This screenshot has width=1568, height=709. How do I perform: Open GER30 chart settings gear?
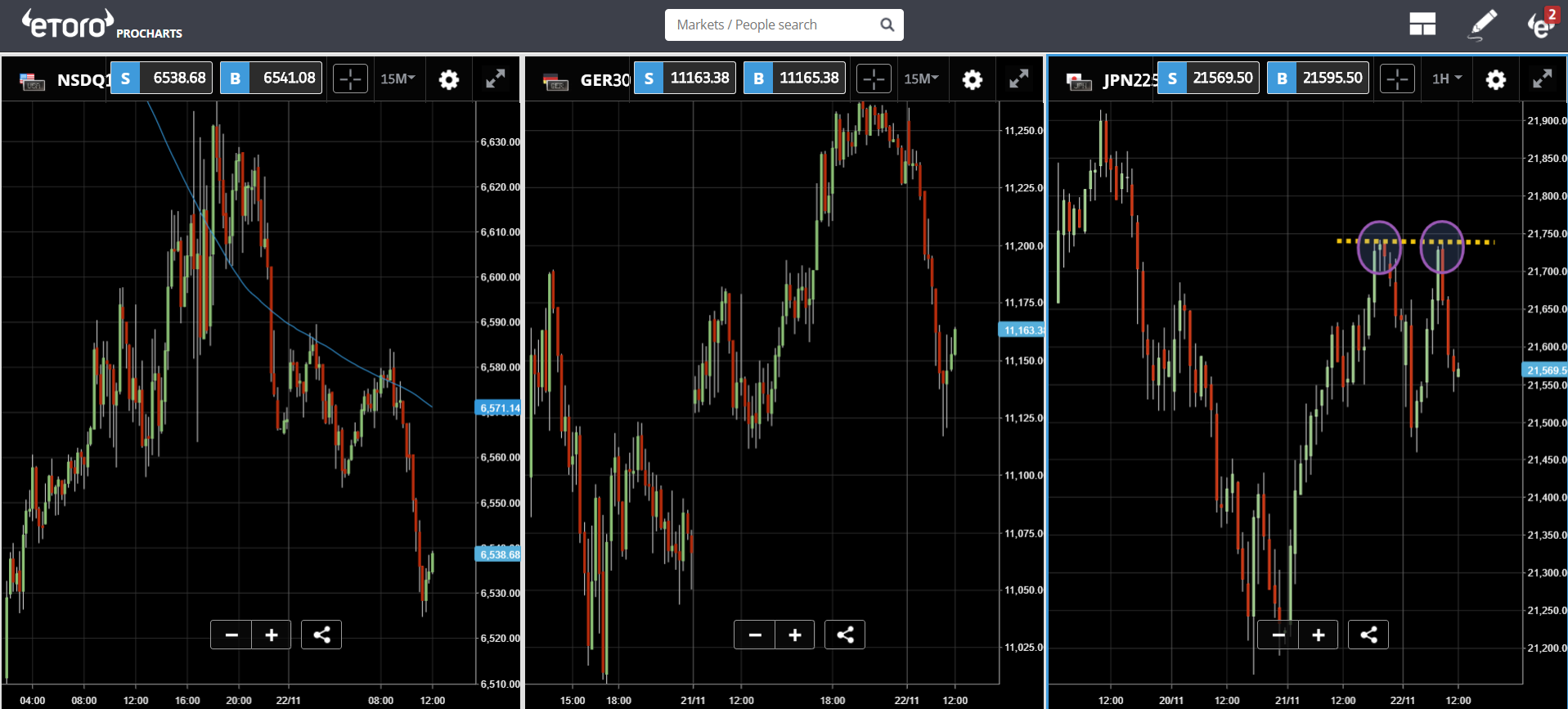click(x=973, y=79)
